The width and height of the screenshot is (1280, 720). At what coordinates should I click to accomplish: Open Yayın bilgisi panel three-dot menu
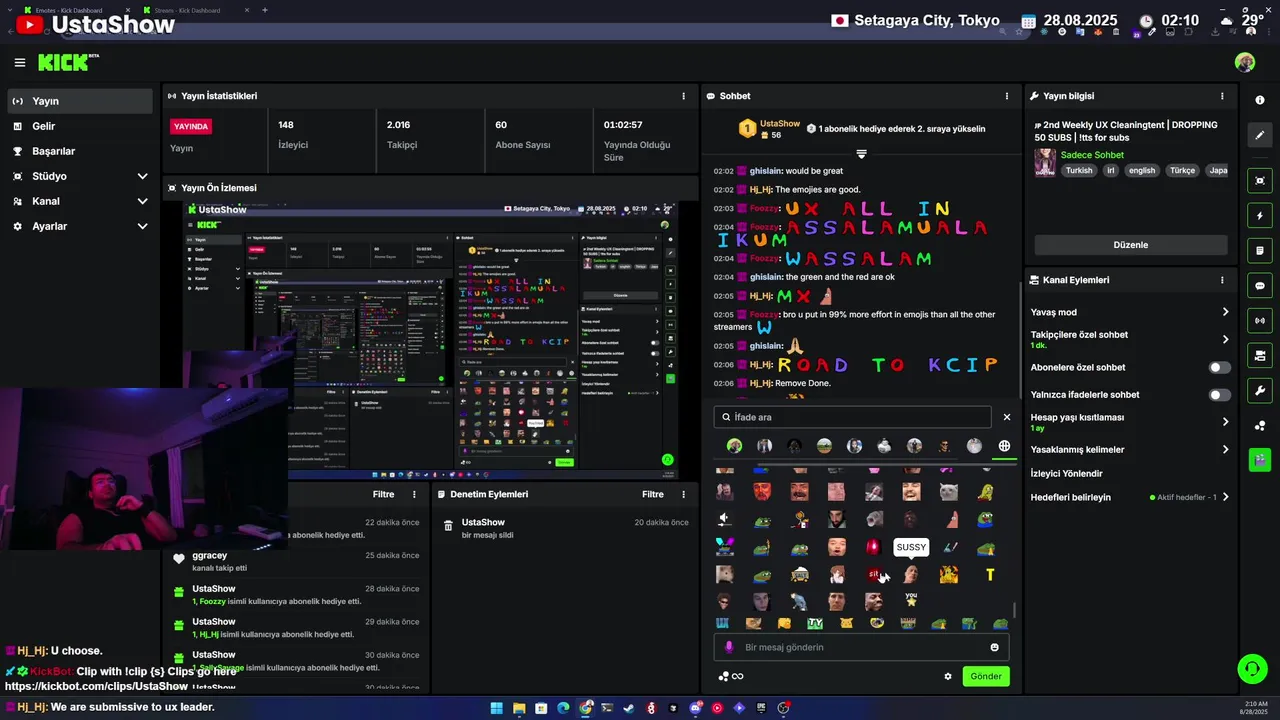click(1222, 96)
